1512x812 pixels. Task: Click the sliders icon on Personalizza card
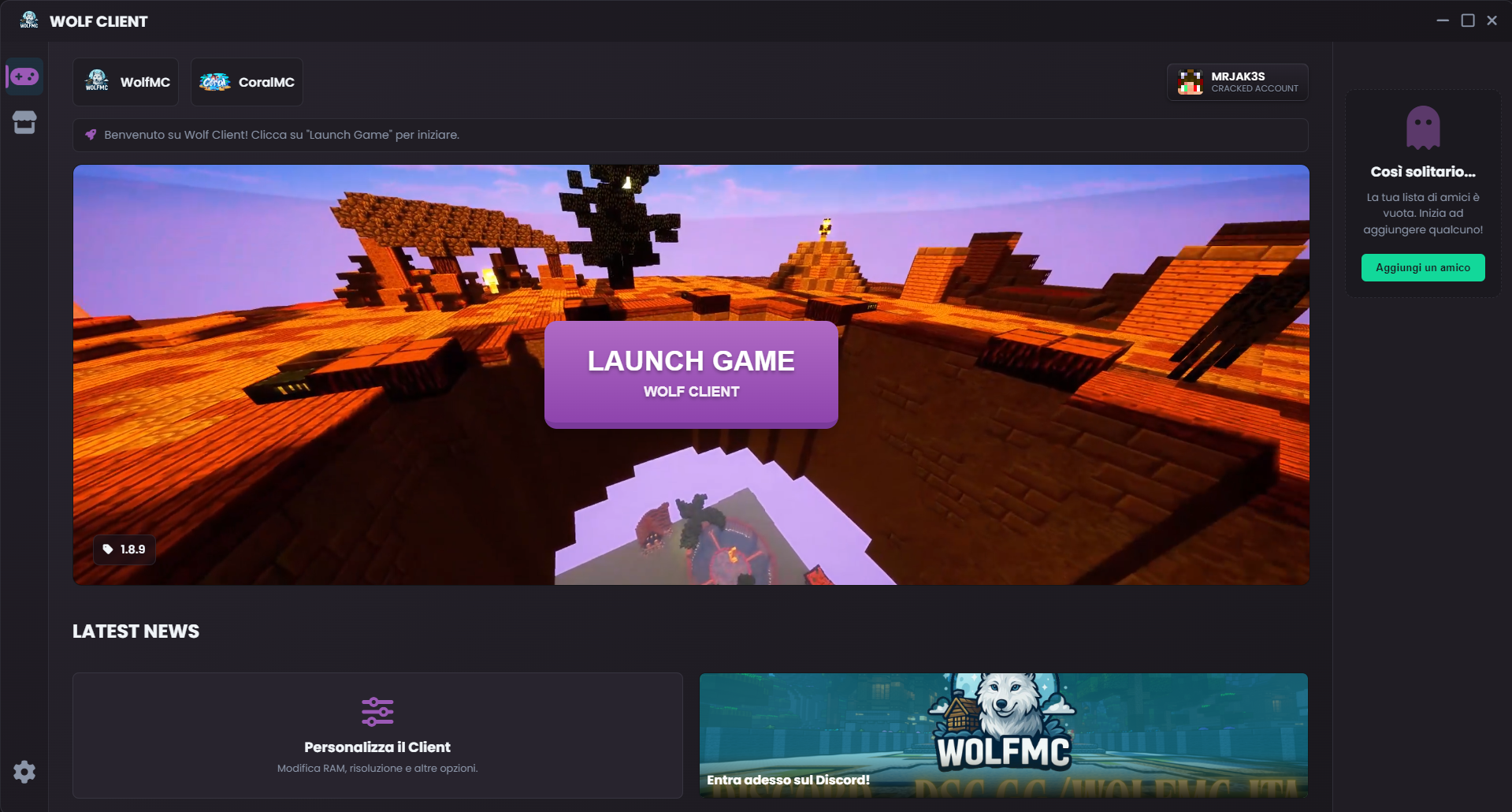[377, 712]
